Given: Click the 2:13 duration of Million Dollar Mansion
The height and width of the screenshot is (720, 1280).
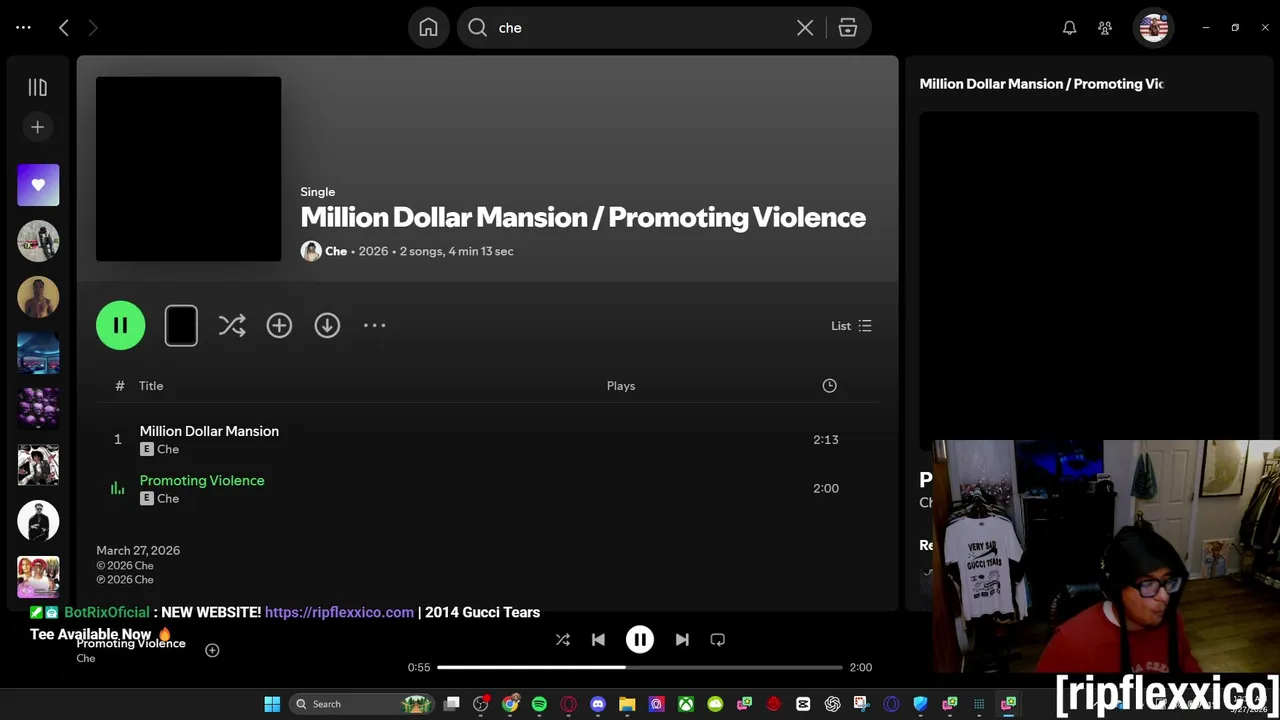Looking at the screenshot, I should 826,440.
